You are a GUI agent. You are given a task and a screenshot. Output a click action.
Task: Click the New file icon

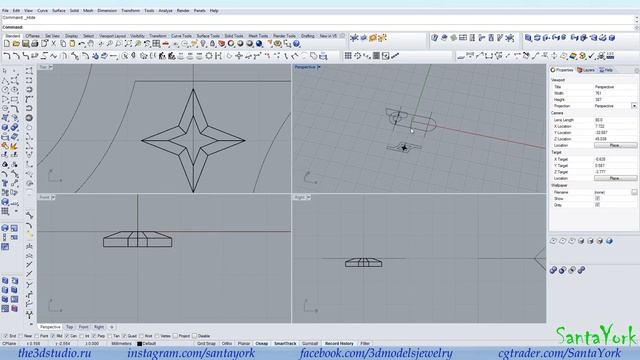[x=7, y=44]
